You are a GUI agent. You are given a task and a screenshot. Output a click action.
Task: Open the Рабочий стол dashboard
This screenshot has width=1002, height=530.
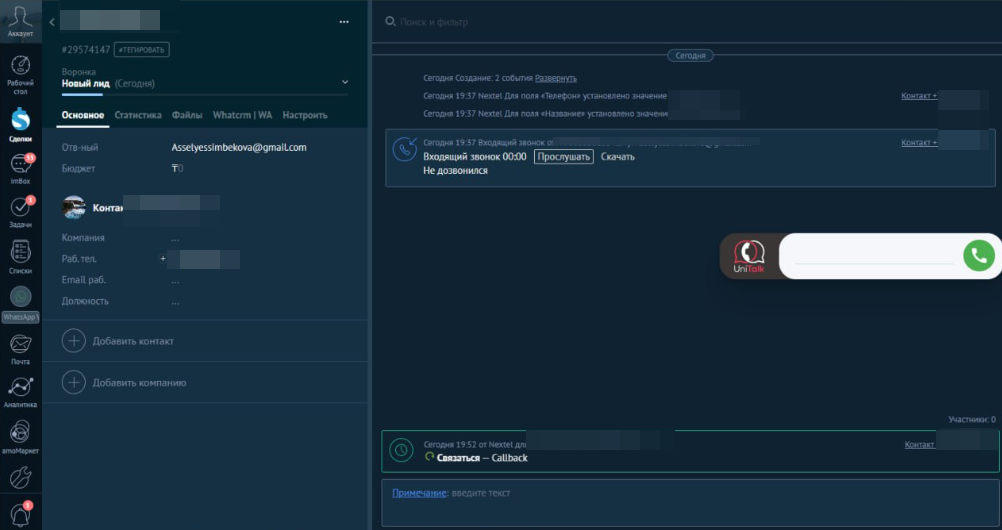(x=20, y=75)
